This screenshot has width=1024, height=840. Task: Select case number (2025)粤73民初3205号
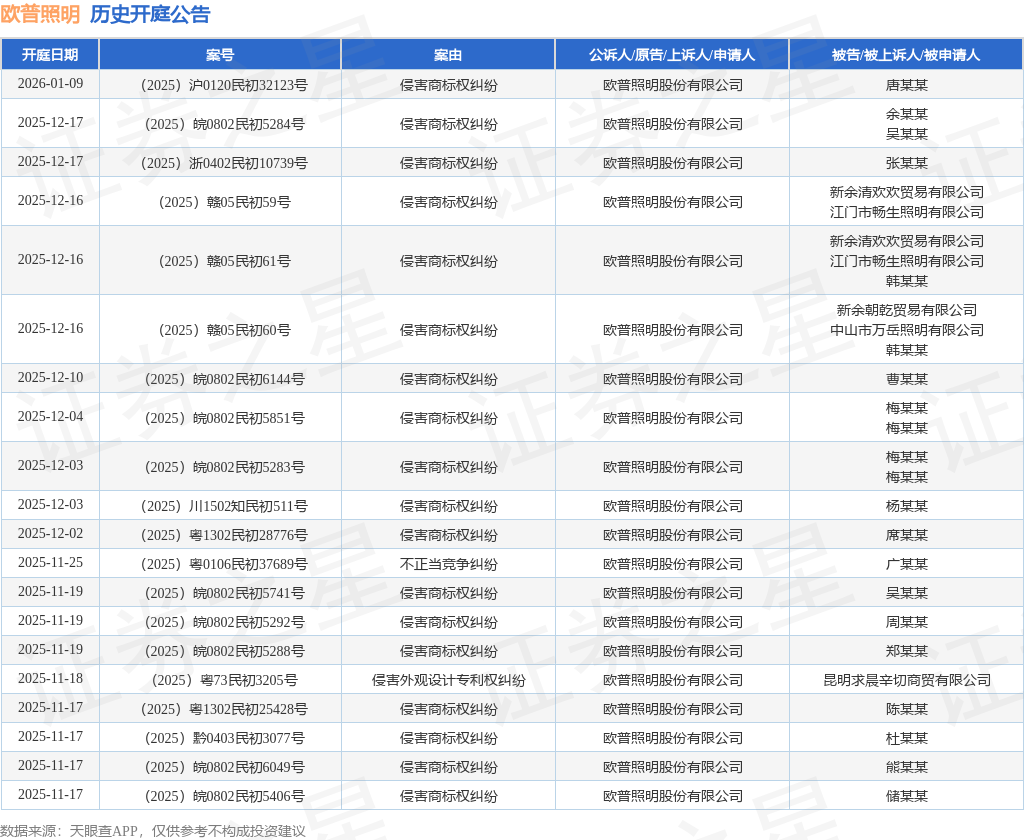pyautogui.click(x=220, y=681)
